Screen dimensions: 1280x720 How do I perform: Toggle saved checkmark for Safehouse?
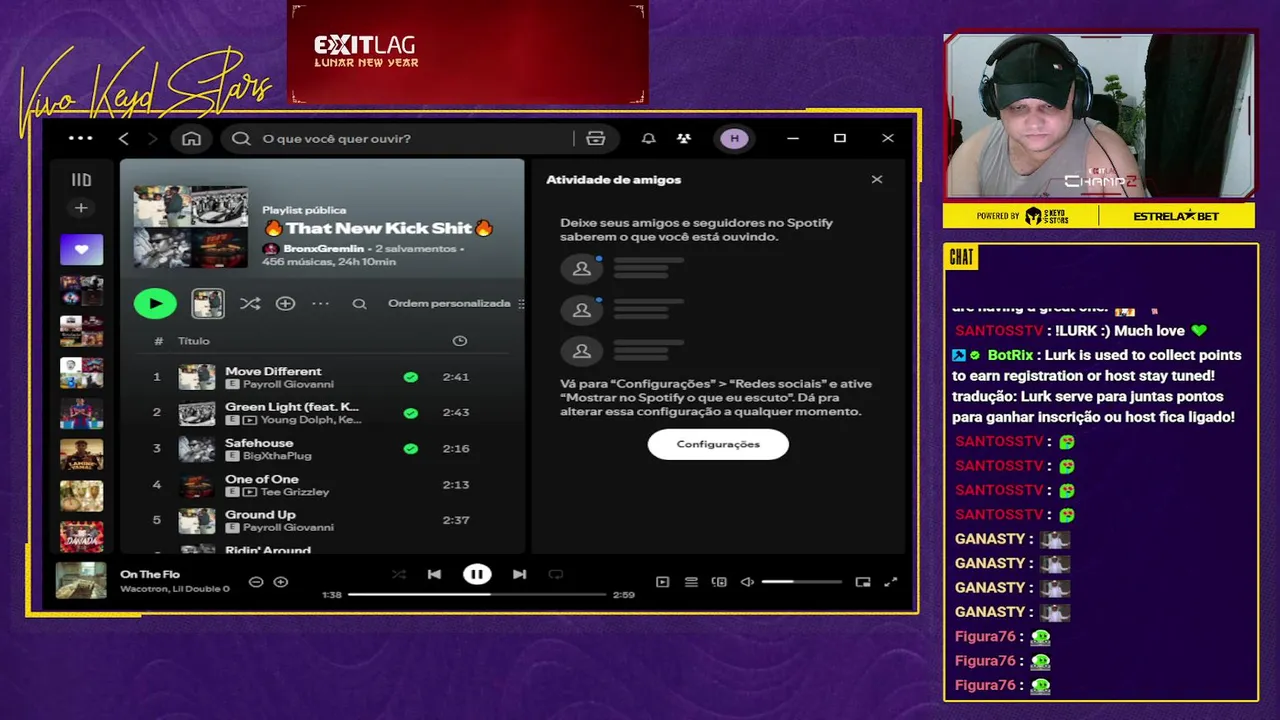point(410,449)
